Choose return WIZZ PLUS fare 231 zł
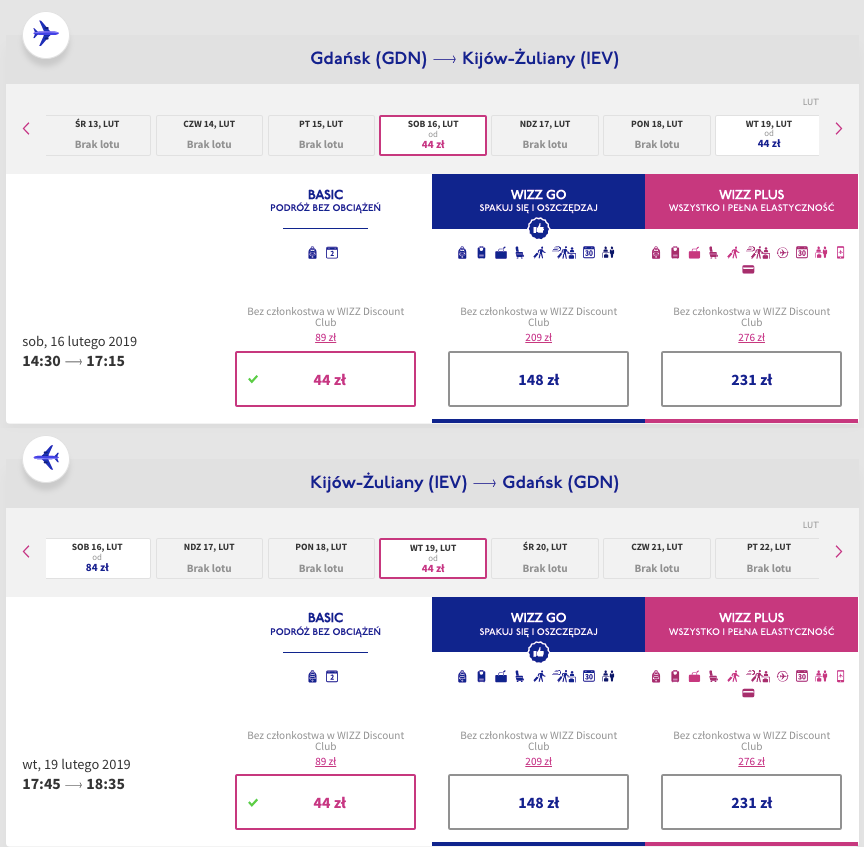 [x=752, y=802]
